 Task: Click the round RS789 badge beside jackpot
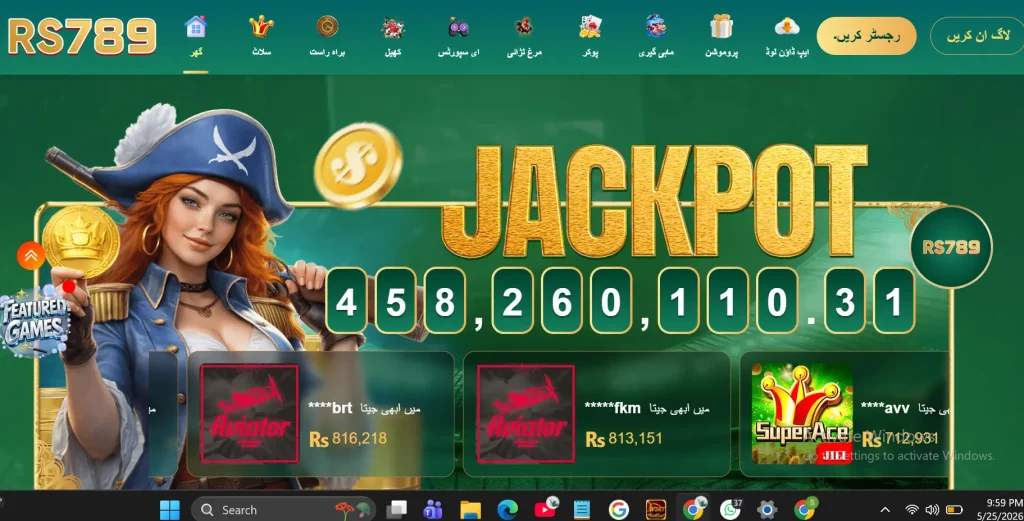click(x=951, y=247)
